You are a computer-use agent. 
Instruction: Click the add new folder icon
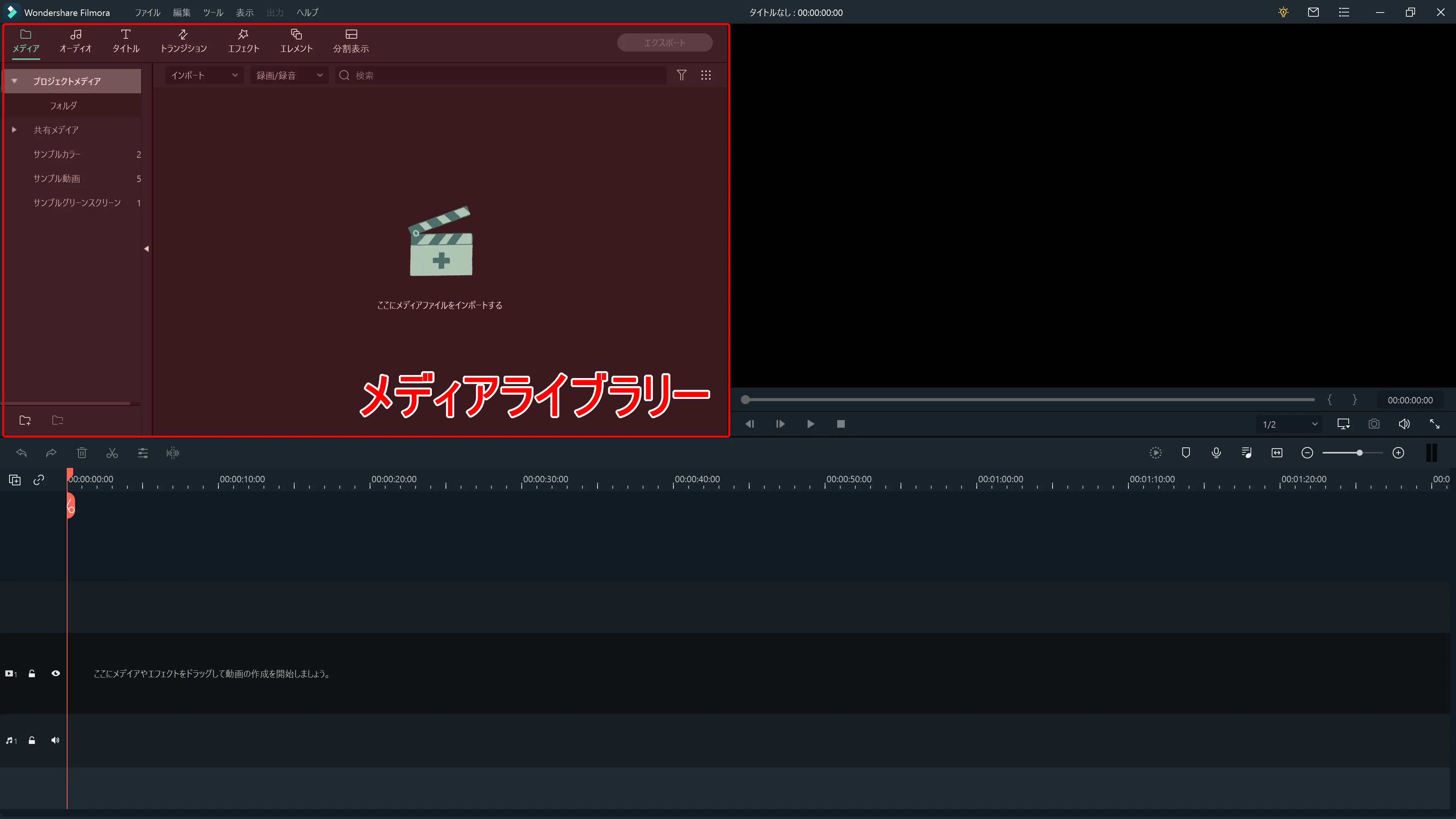[x=25, y=420]
